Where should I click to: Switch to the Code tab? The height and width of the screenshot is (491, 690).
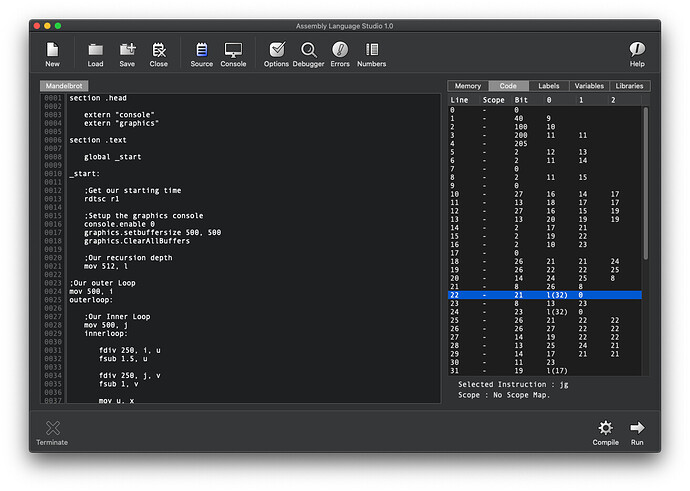(x=508, y=86)
